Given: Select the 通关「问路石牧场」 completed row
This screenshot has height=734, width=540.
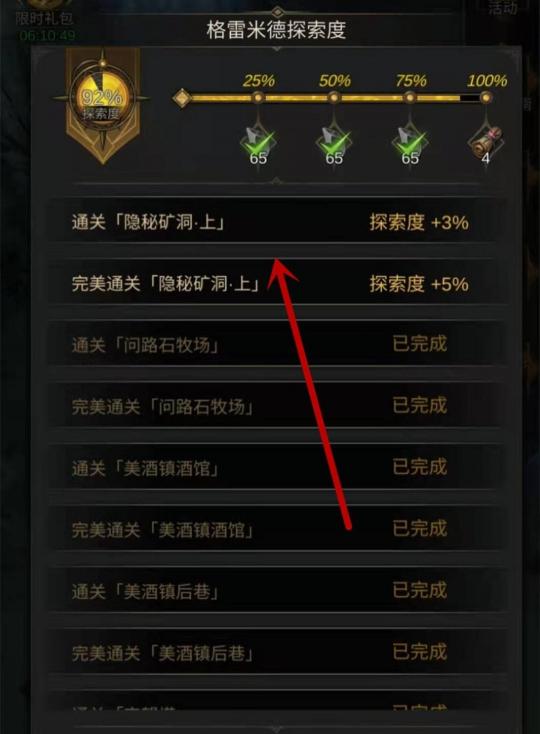Looking at the screenshot, I should tap(277, 345).
